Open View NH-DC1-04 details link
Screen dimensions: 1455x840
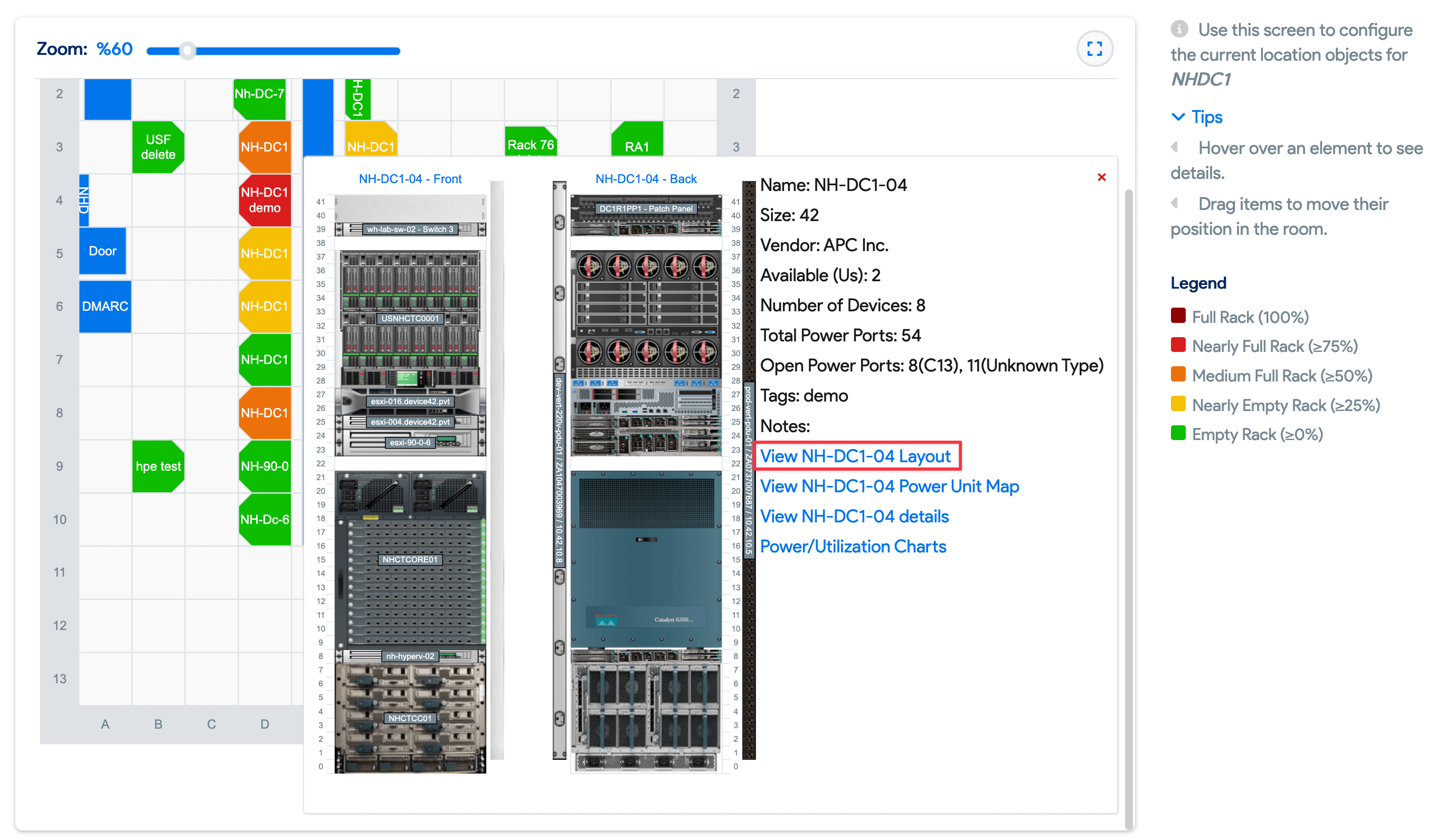pos(854,516)
